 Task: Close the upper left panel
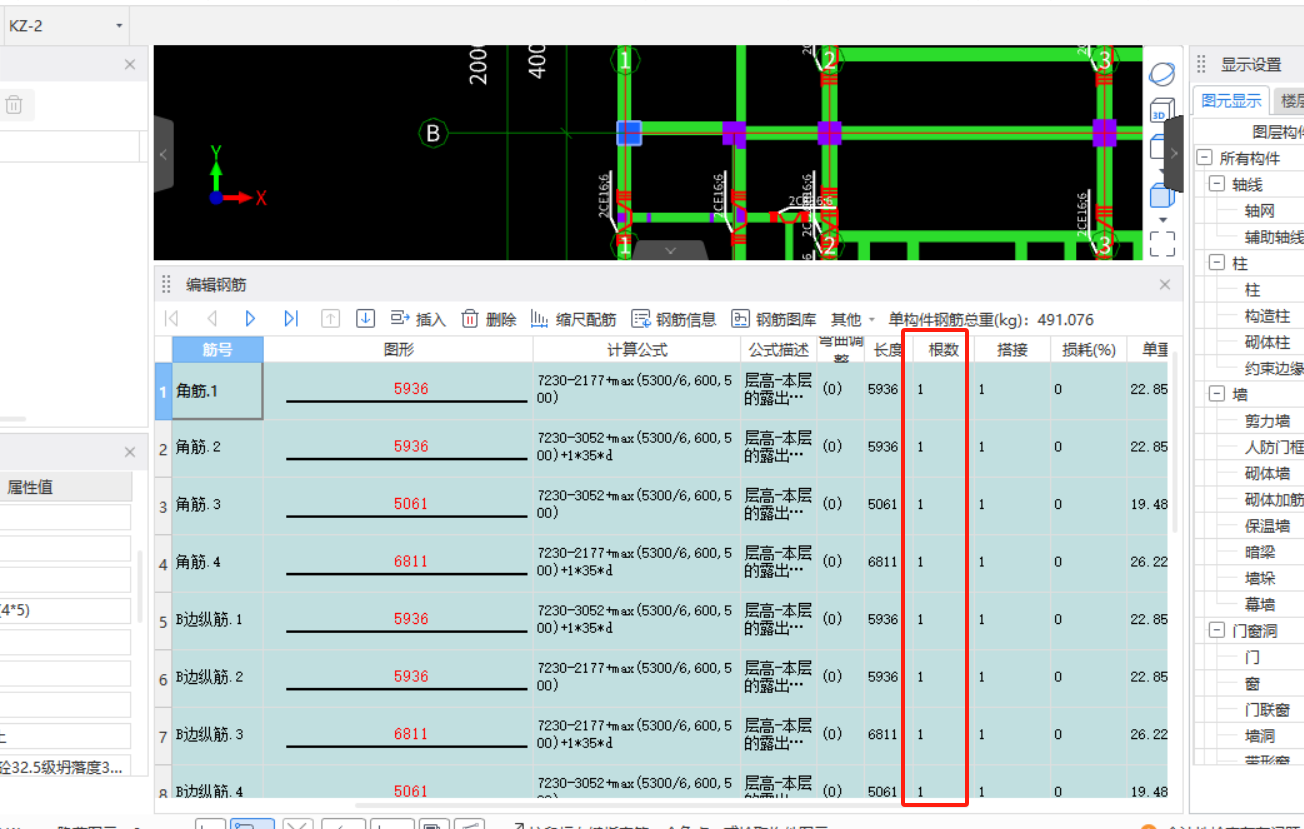pyautogui.click(x=130, y=65)
